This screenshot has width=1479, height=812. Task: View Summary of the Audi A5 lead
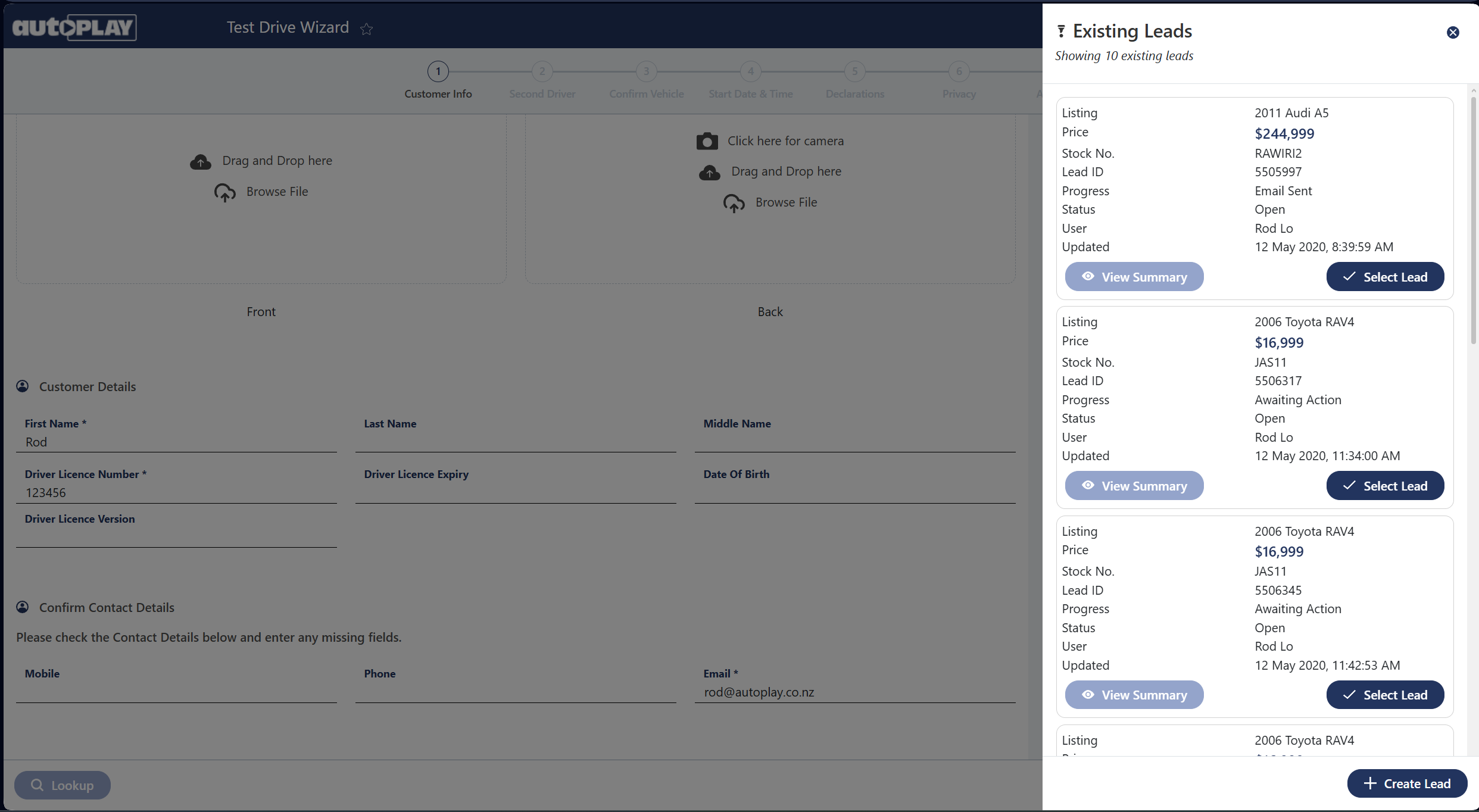coord(1134,277)
